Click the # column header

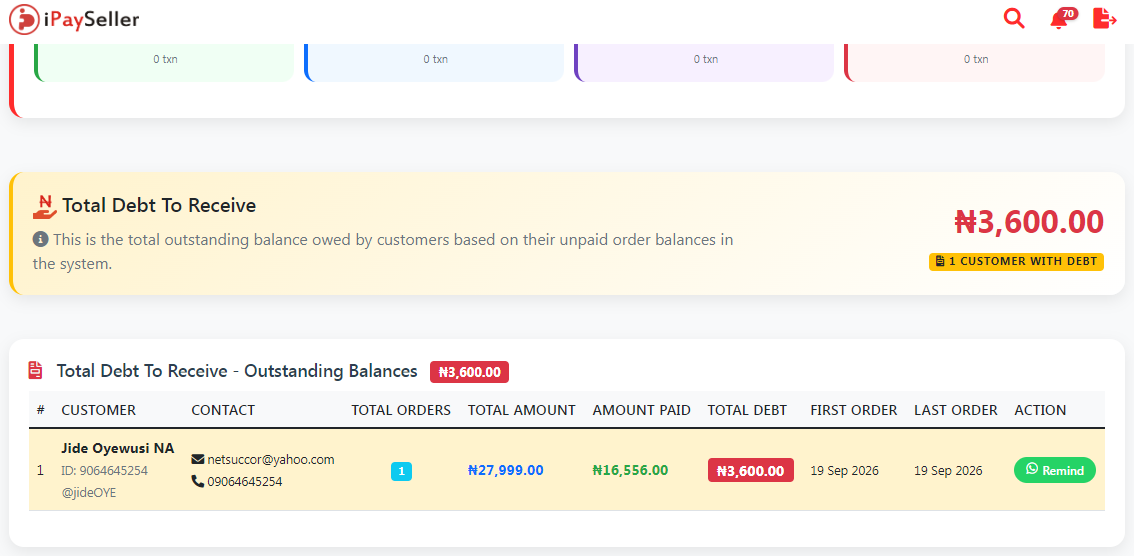pyautogui.click(x=40, y=410)
